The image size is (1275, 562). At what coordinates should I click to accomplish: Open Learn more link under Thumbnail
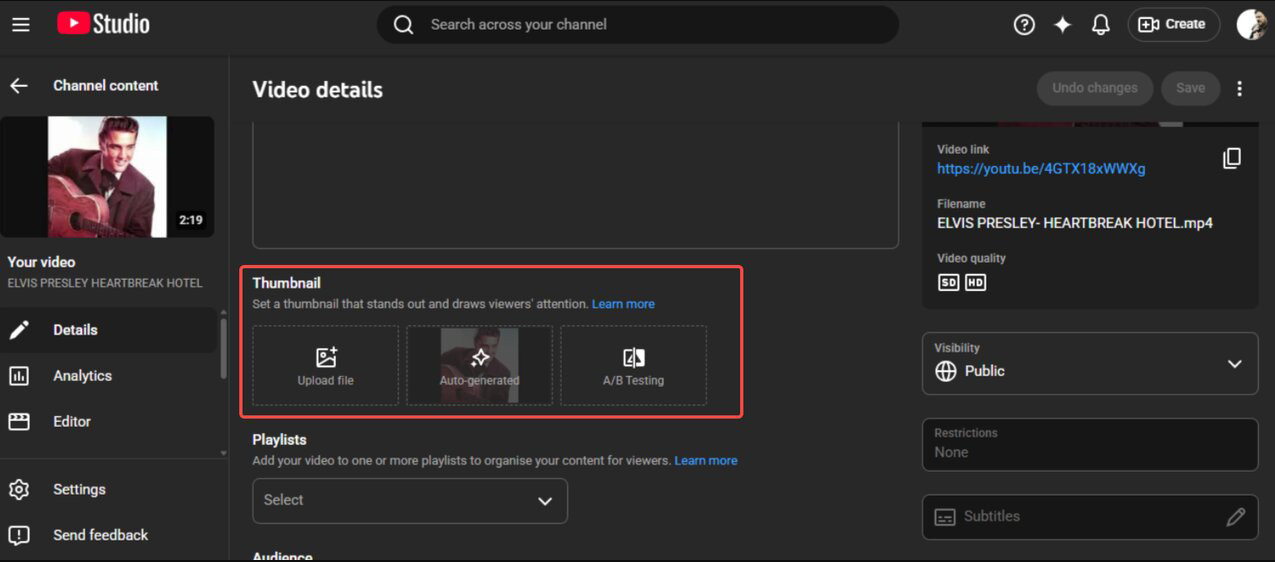click(x=623, y=304)
